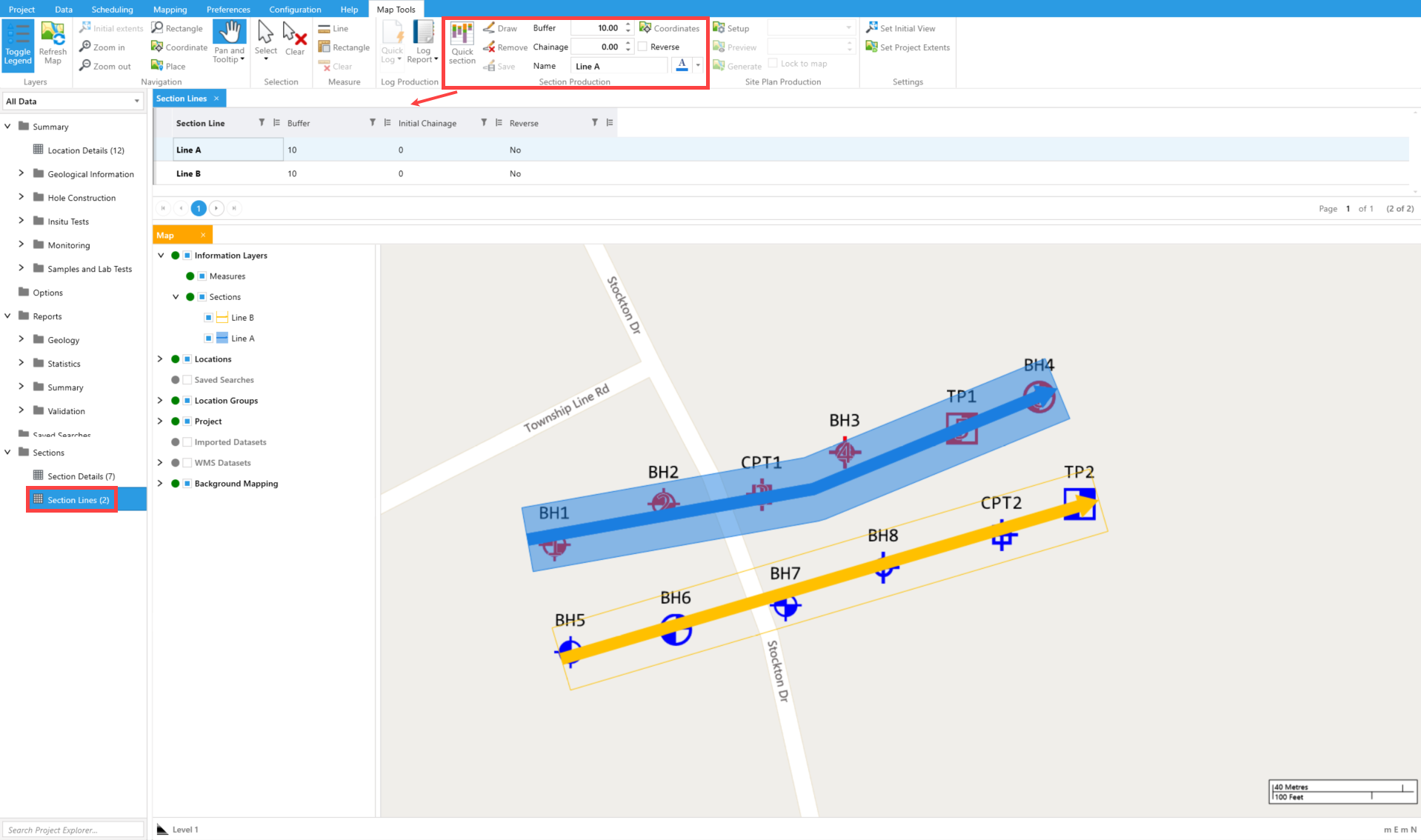Viewport: 1421px width, 840px height.
Task: Click the Draw section tool
Action: tap(500, 28)
